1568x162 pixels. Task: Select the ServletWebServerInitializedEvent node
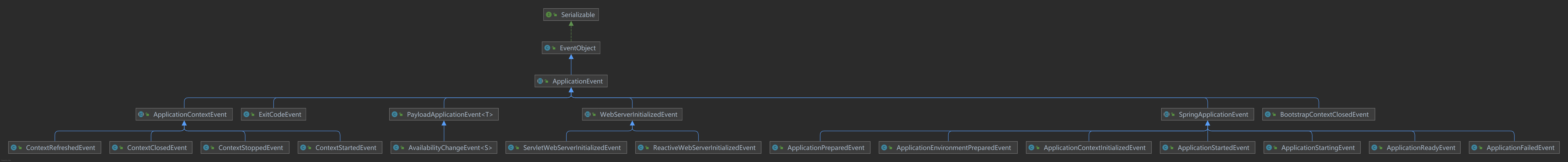571,147
